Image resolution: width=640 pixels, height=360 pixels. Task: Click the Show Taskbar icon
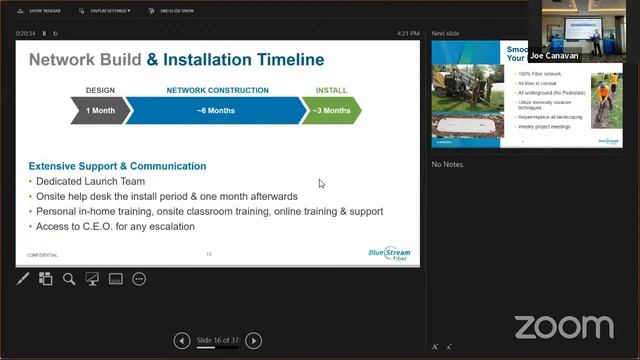coord(20,11)
